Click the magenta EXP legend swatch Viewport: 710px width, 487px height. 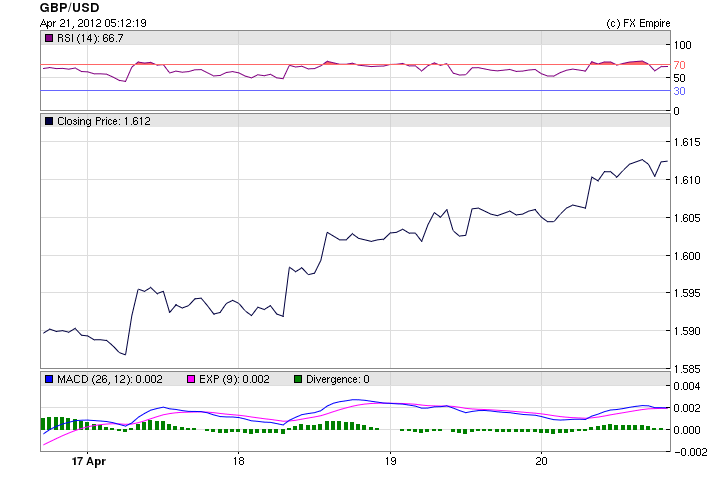[191, 379]
